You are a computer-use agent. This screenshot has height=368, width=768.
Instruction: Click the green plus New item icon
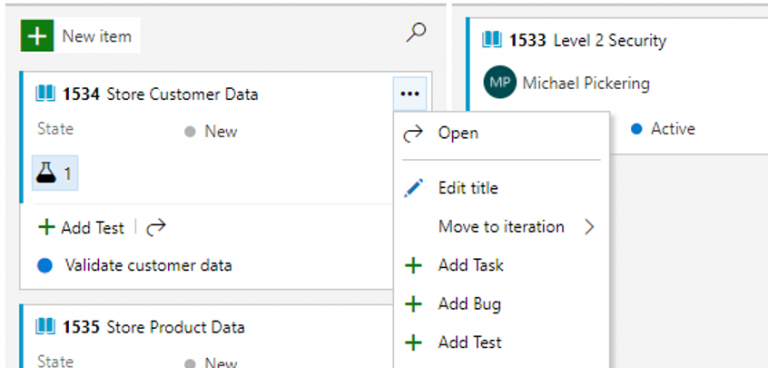click(37, 35)
